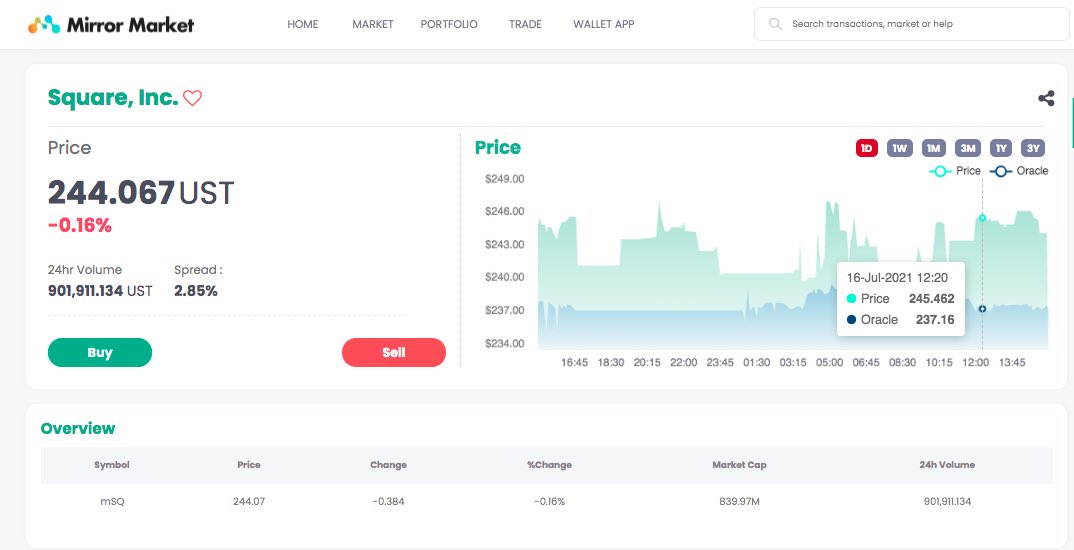Go to the PORTFOLIO page
This screenshot has width=1074, height=550.
tap(449, 24)
